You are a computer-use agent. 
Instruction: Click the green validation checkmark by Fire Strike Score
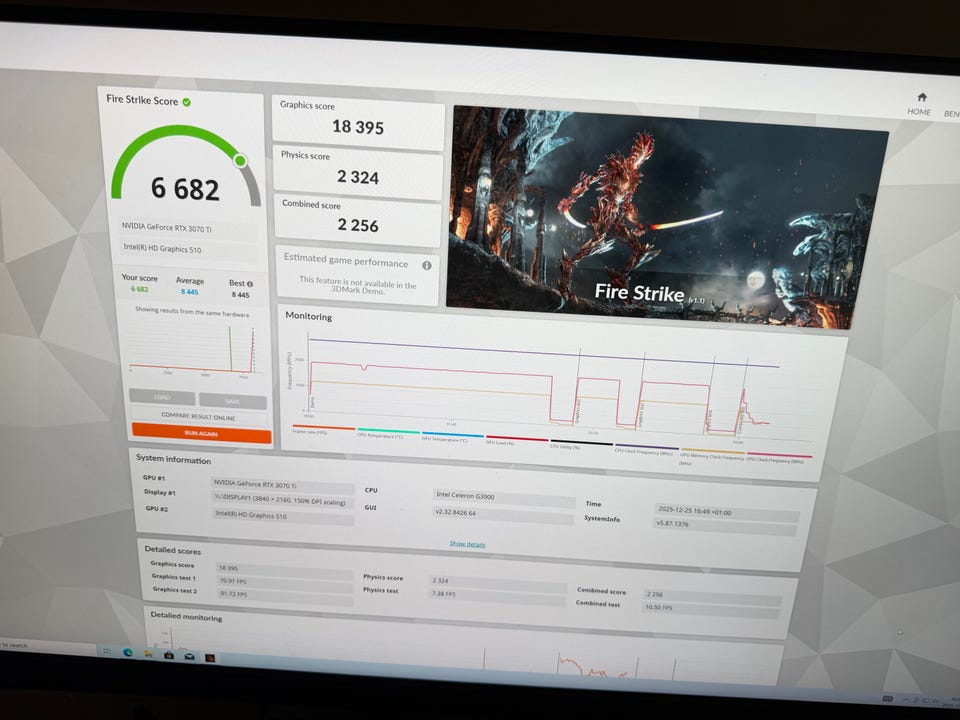187,101
